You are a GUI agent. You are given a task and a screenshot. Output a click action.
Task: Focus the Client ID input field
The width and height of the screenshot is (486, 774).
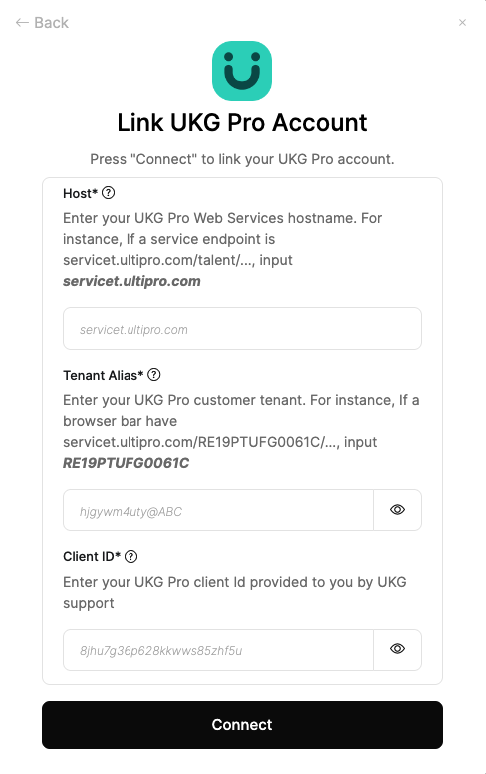[218, 650]
